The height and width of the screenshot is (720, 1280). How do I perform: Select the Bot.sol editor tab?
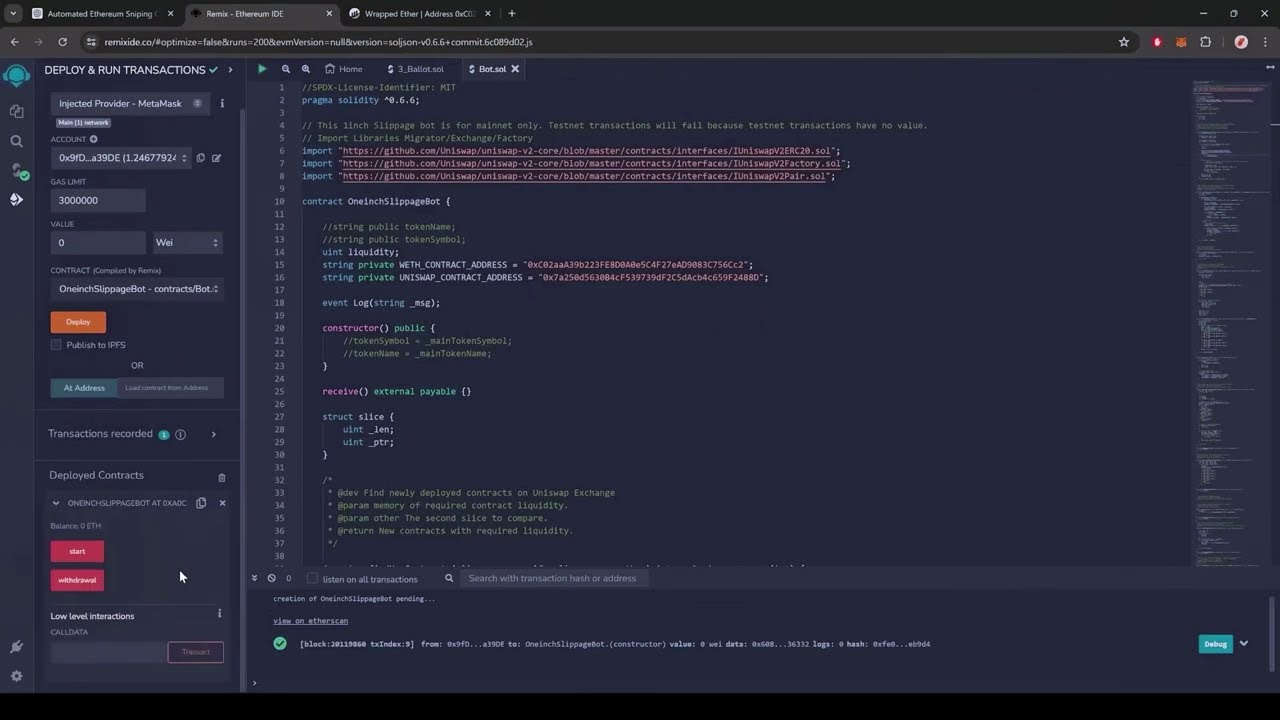tap(492, 69)
